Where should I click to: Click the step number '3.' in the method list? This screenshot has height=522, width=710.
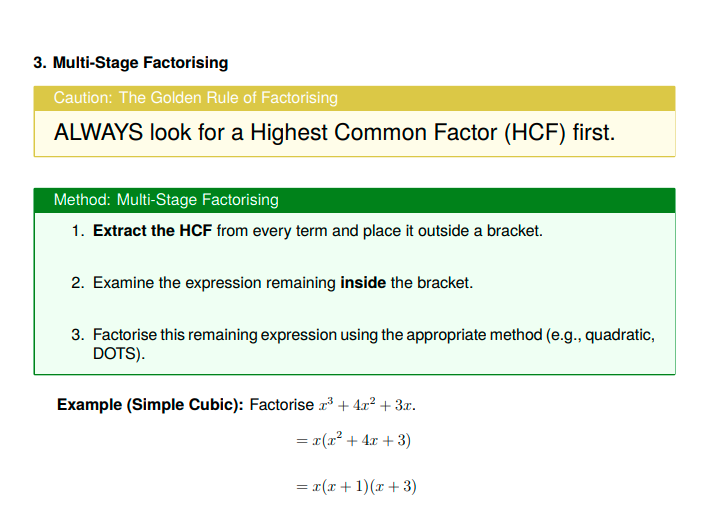[77, 335]
